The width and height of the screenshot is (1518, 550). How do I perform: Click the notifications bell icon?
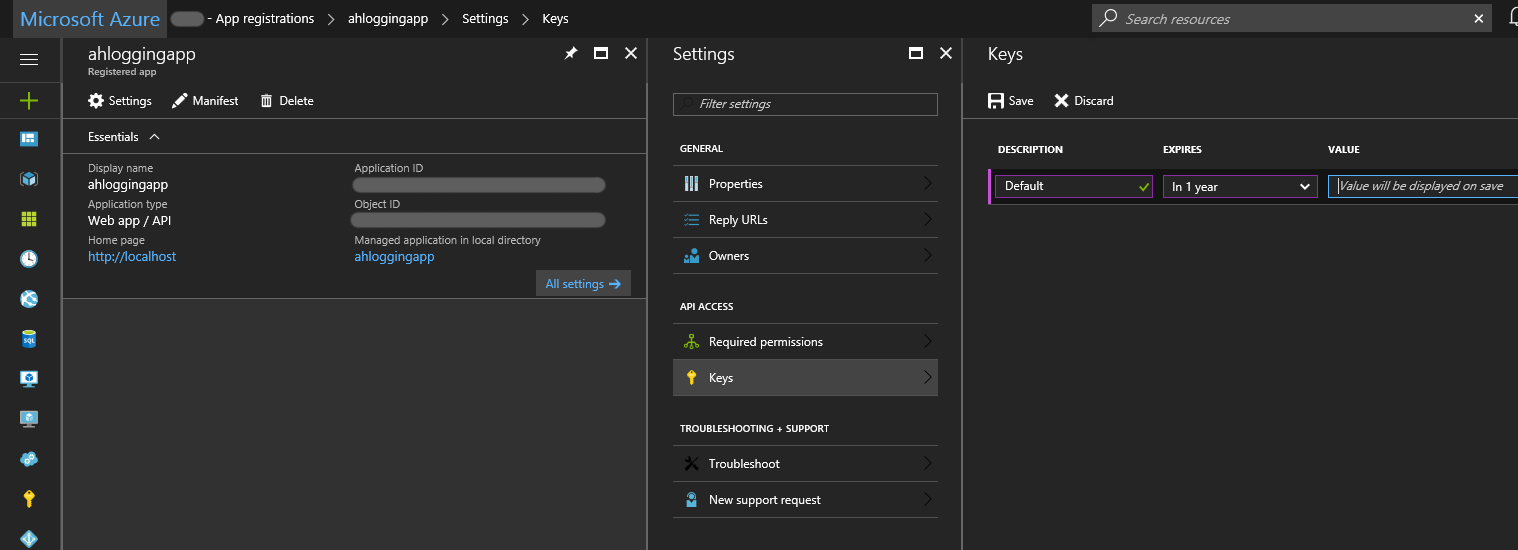tap(1513, 18)
